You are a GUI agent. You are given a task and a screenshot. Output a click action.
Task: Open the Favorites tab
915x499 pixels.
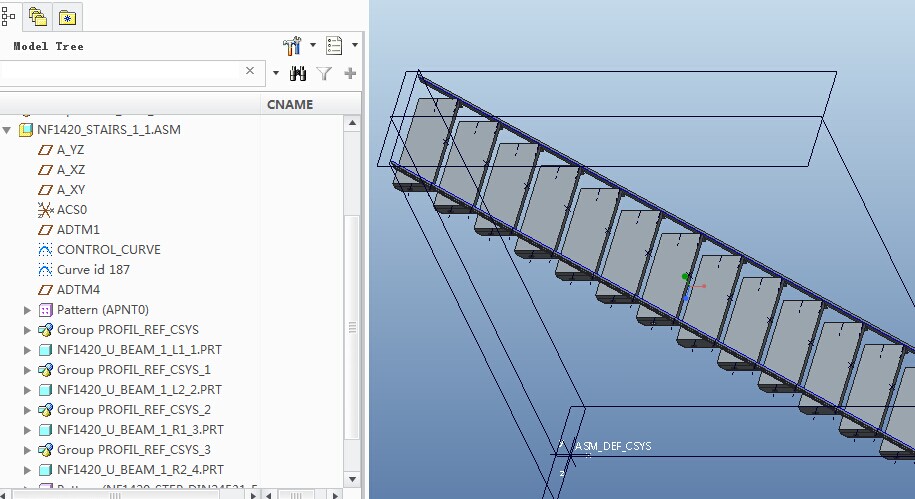(x=67, y=18)
